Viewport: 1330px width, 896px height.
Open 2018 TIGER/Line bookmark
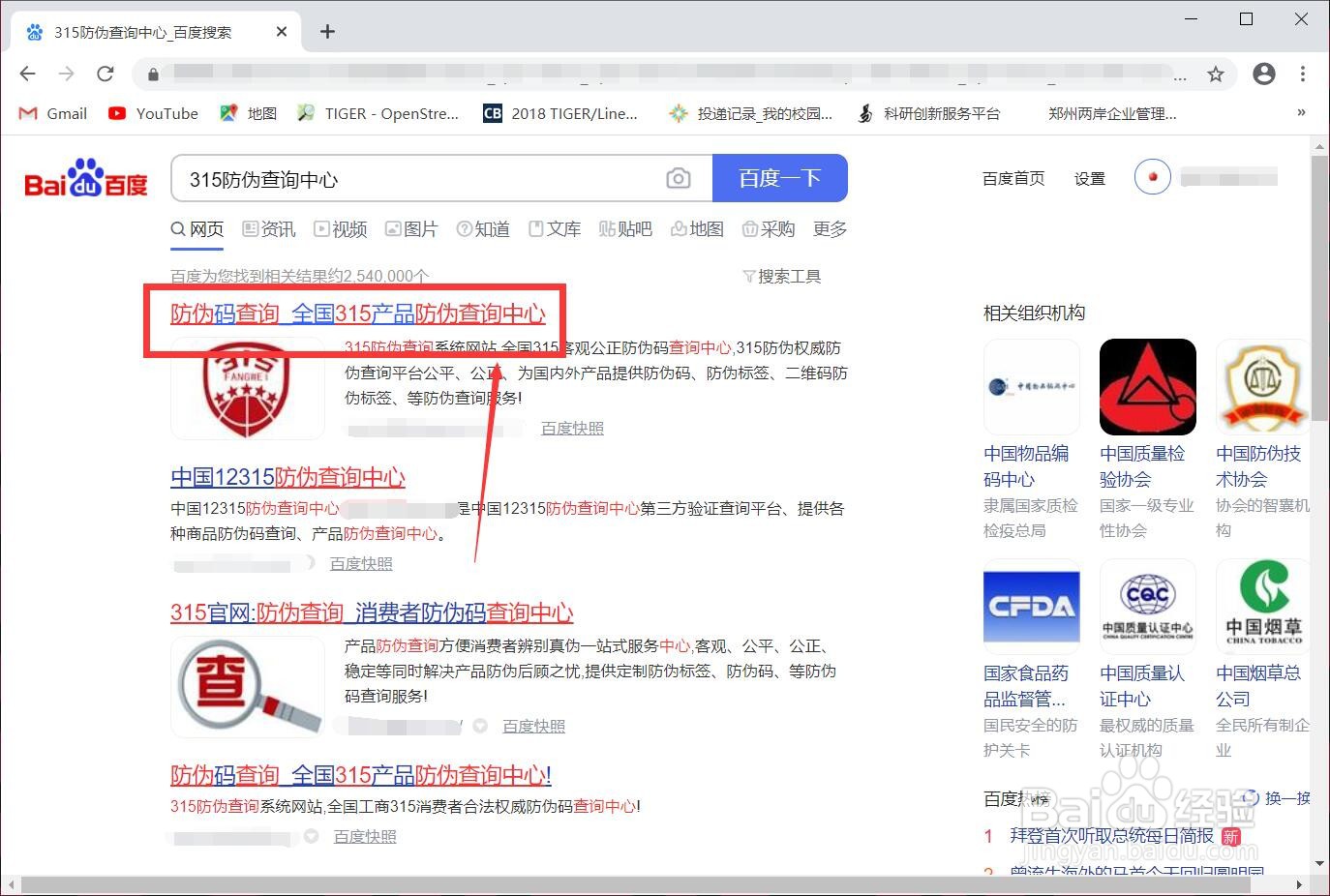pos(560,113)
